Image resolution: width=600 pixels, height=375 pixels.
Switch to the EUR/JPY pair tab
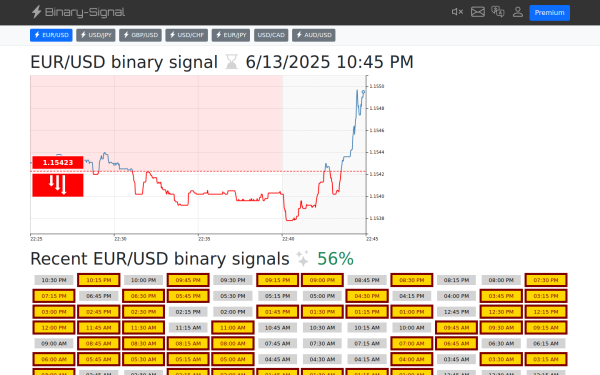pos(231,35)
